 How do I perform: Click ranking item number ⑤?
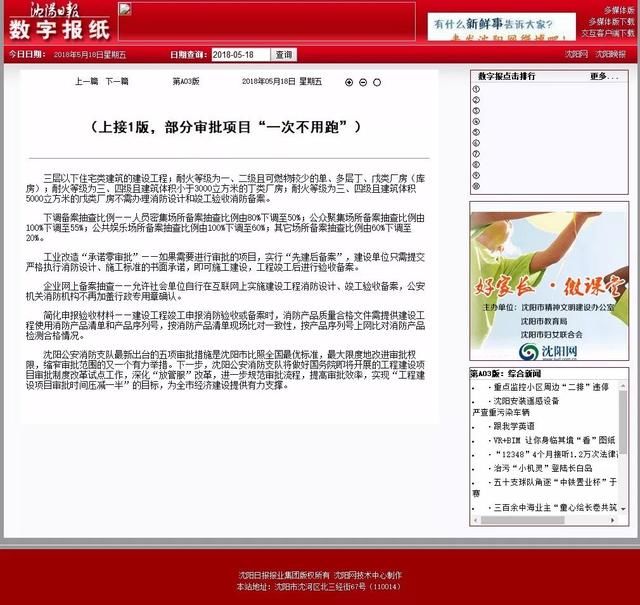[476, 132]
